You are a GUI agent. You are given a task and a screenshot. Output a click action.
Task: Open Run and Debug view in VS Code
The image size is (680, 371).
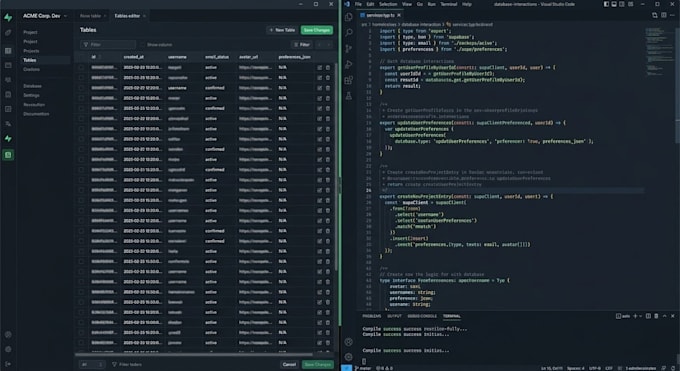pos(349,65)
